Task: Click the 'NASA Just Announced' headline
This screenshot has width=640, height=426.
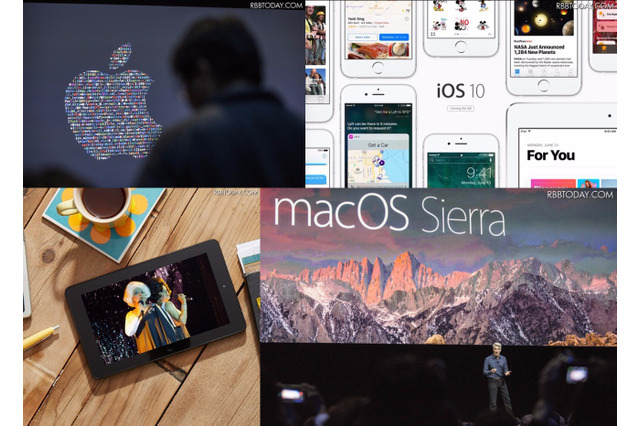Action: coord(539,49)
